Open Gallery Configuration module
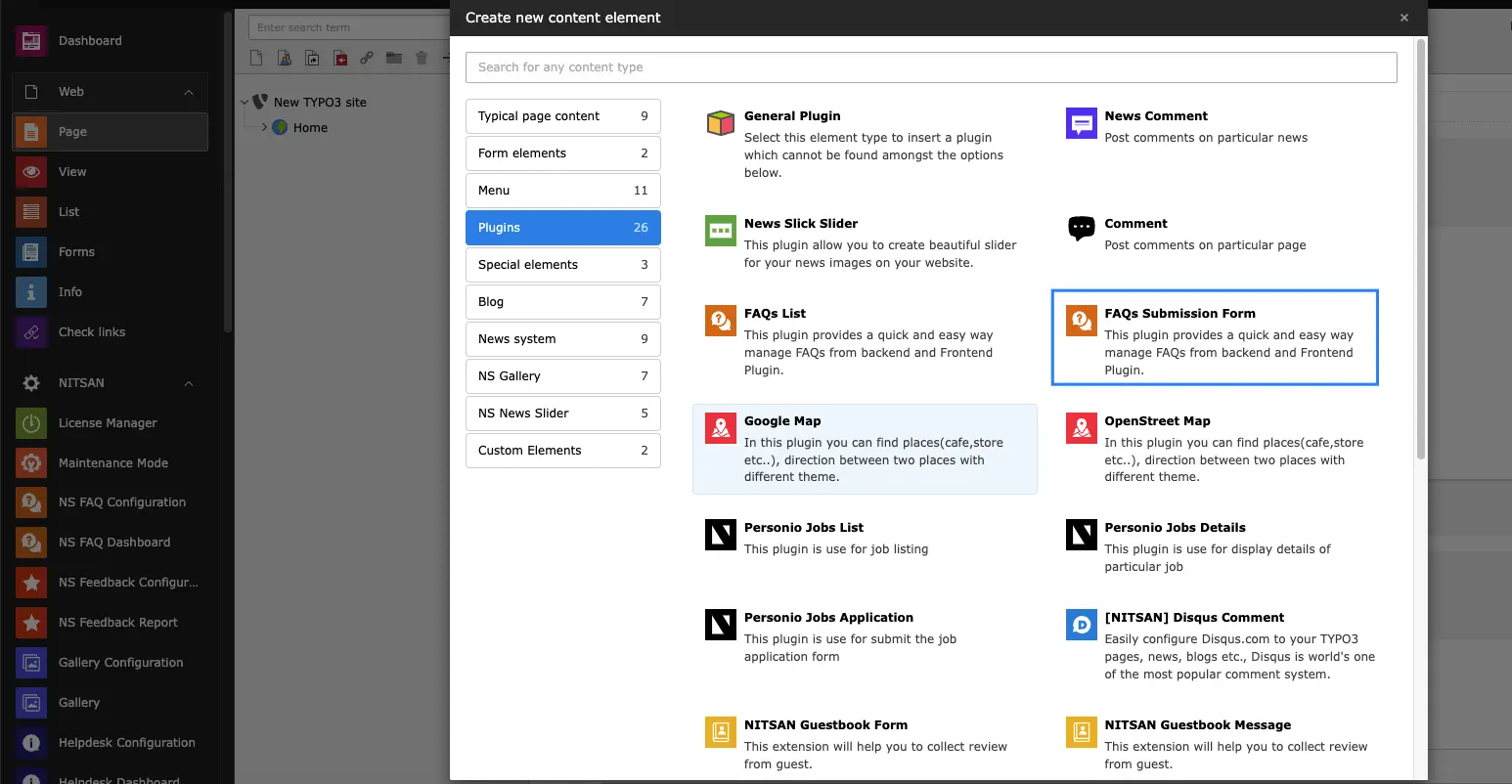Viewport: 1512px width, 784px height. click(x=110, y=663)
